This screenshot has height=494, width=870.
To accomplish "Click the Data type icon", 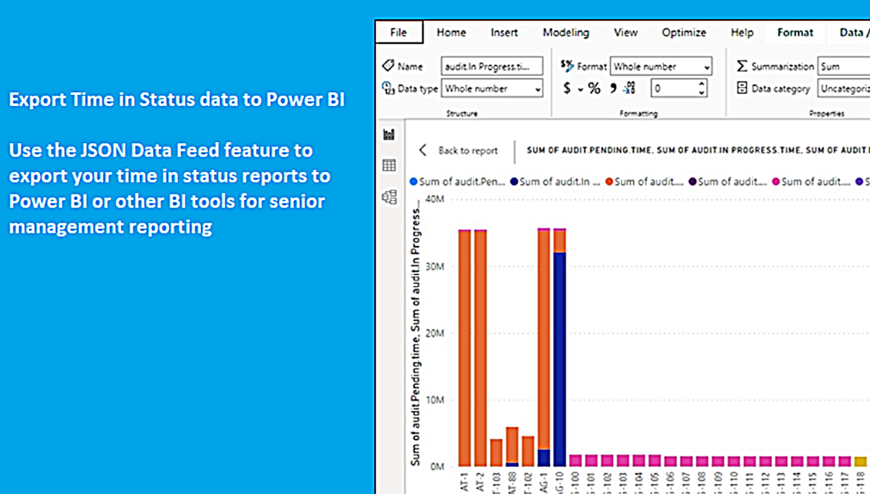I will click(x=388, y=88).
